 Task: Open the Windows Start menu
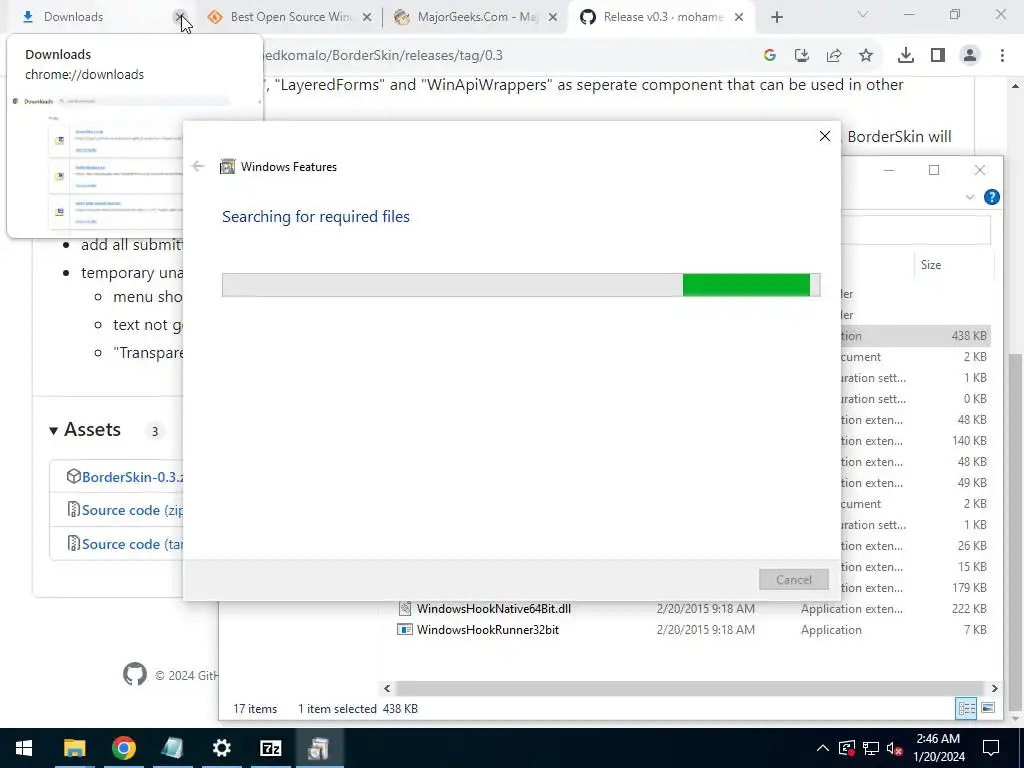click(x=24, y=748)
